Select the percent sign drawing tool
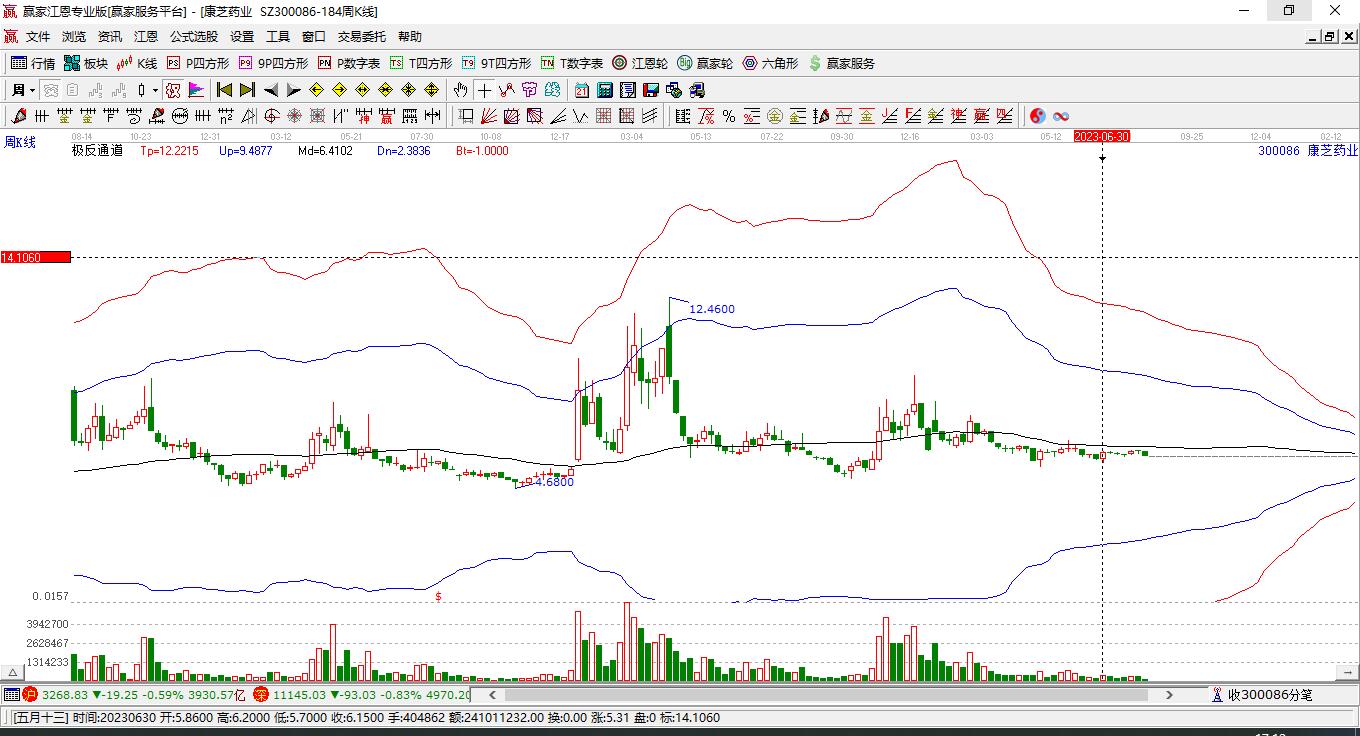The height and width of the screenshot is (736, 1360). click(x=729, y=116)
